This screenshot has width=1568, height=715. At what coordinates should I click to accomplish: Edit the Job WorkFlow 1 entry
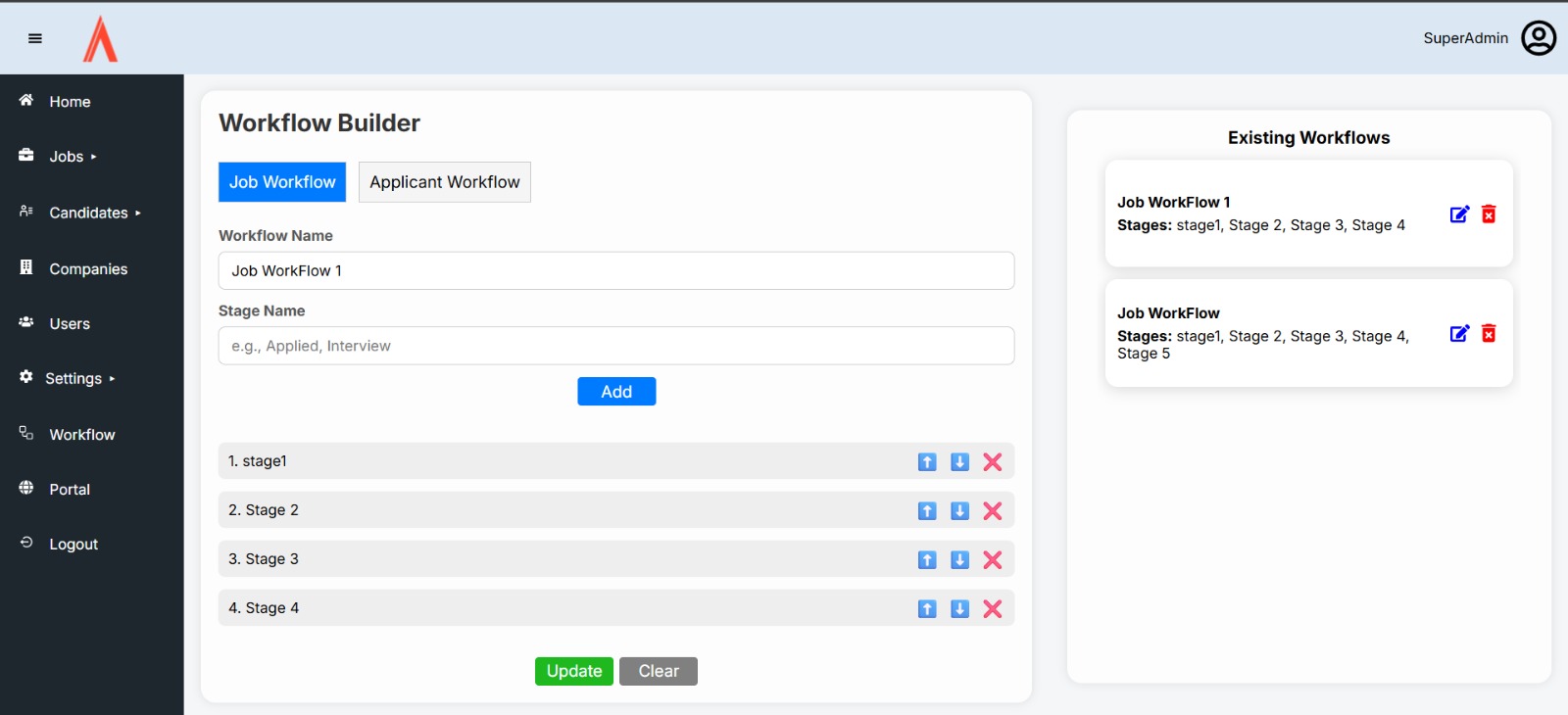click(x=1459, y=214)
